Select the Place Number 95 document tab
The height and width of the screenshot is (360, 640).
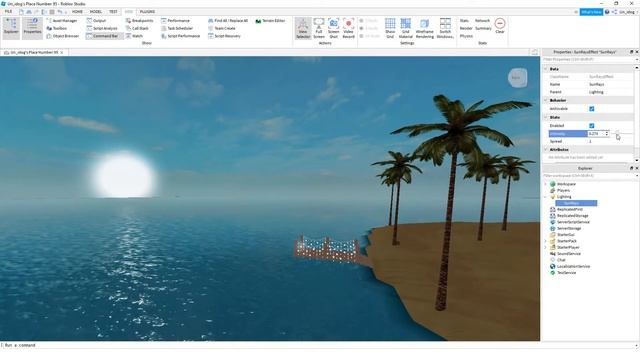point(33,53)
